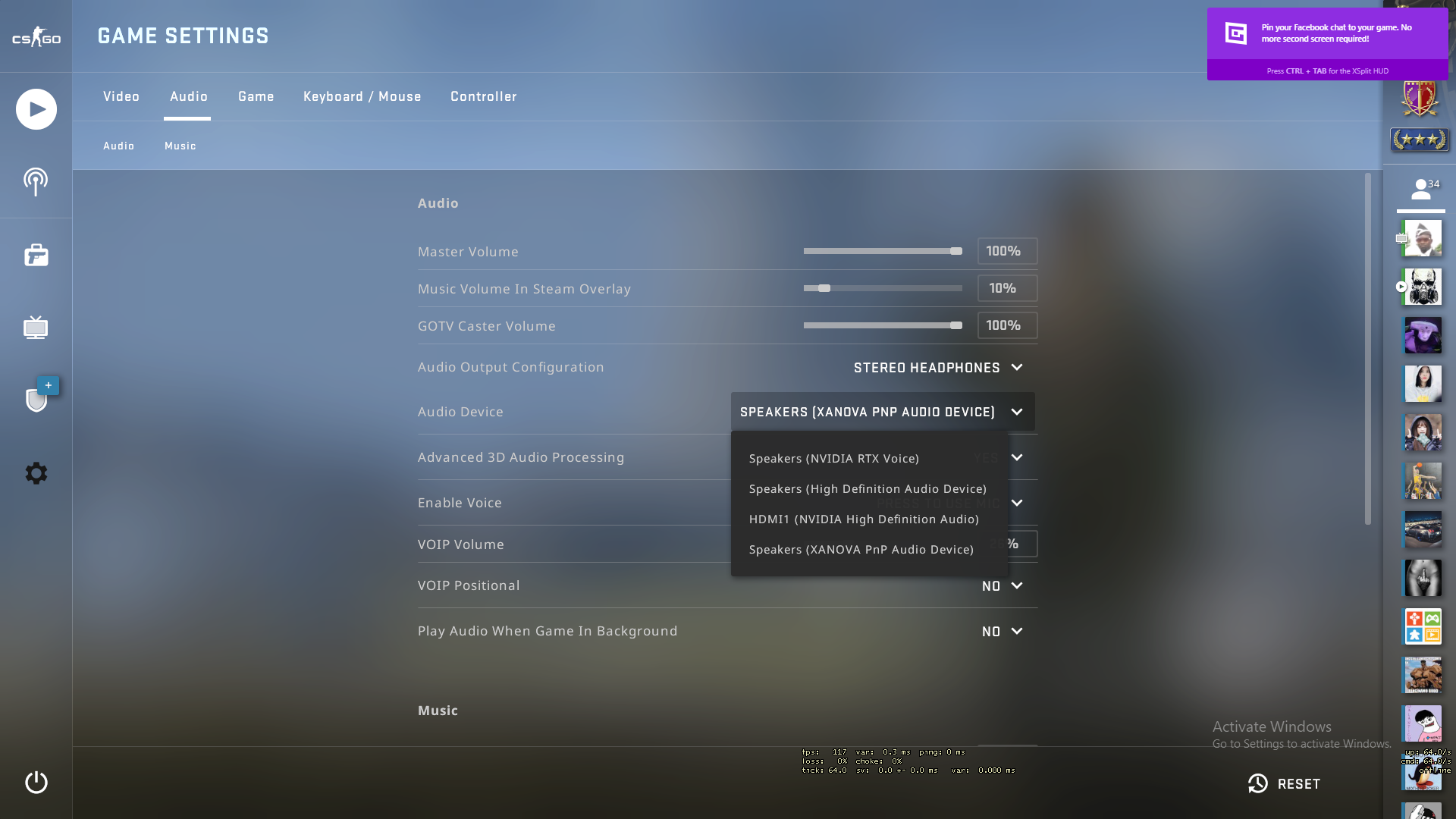
Task: Click the Inventory/briefcase icon
Action: [36, 255]
